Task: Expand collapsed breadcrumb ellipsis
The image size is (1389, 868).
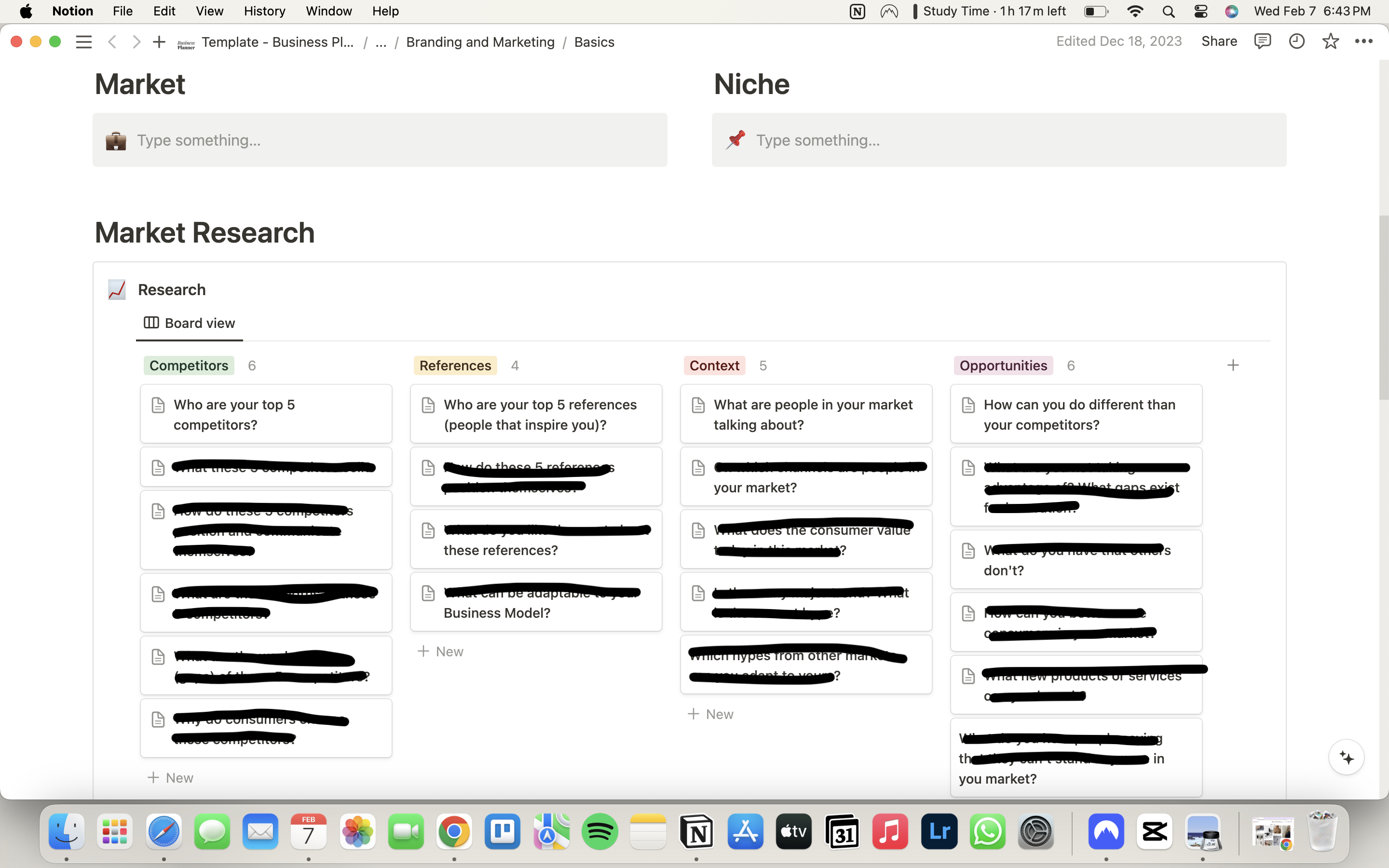Action: [381, 42]
